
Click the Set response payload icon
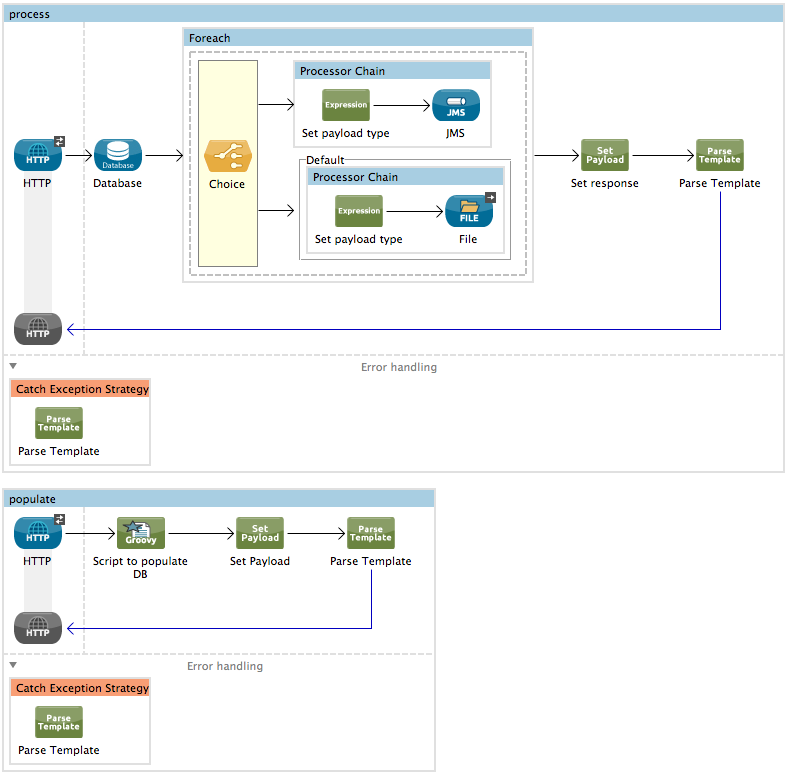604,156
